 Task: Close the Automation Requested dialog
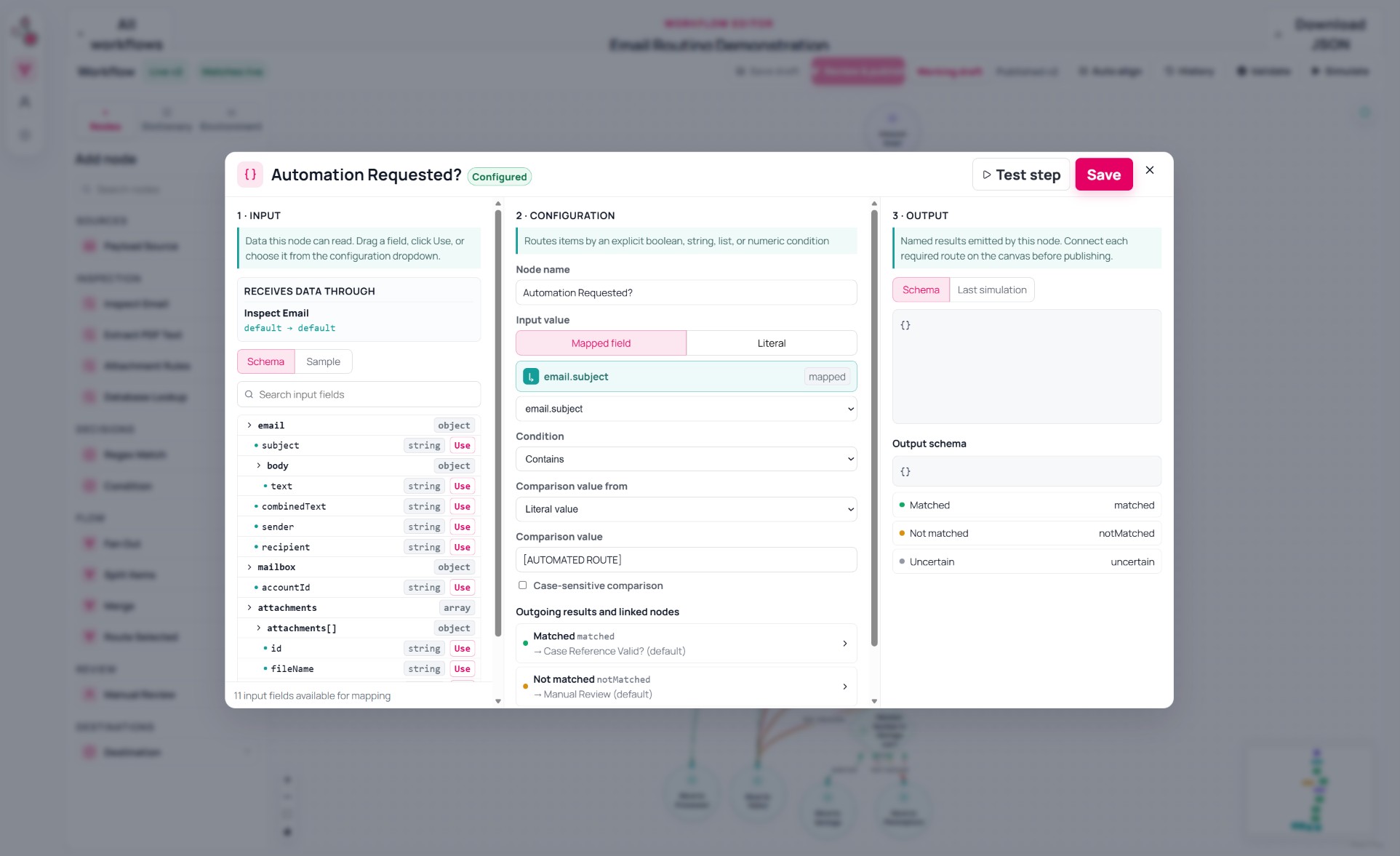click(1150, 170)
